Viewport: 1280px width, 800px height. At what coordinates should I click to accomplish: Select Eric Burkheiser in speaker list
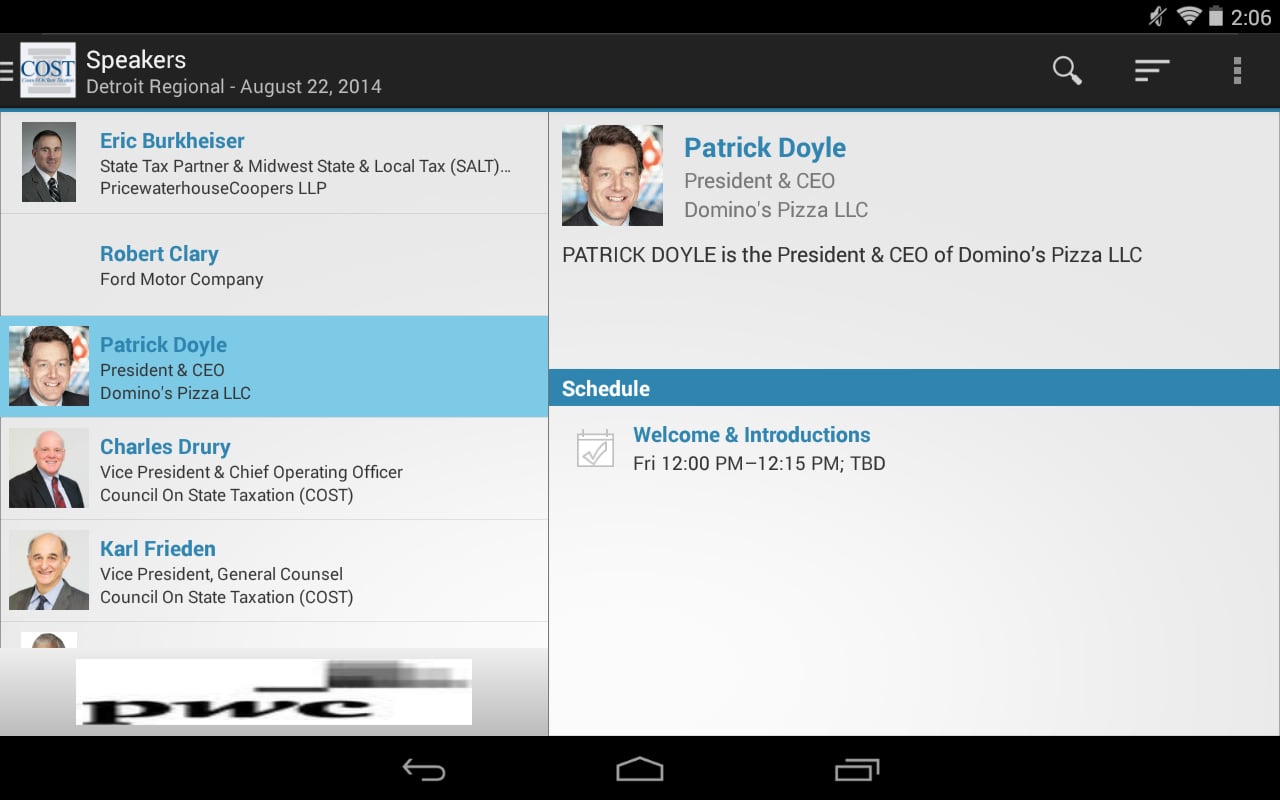click(274, 163)
